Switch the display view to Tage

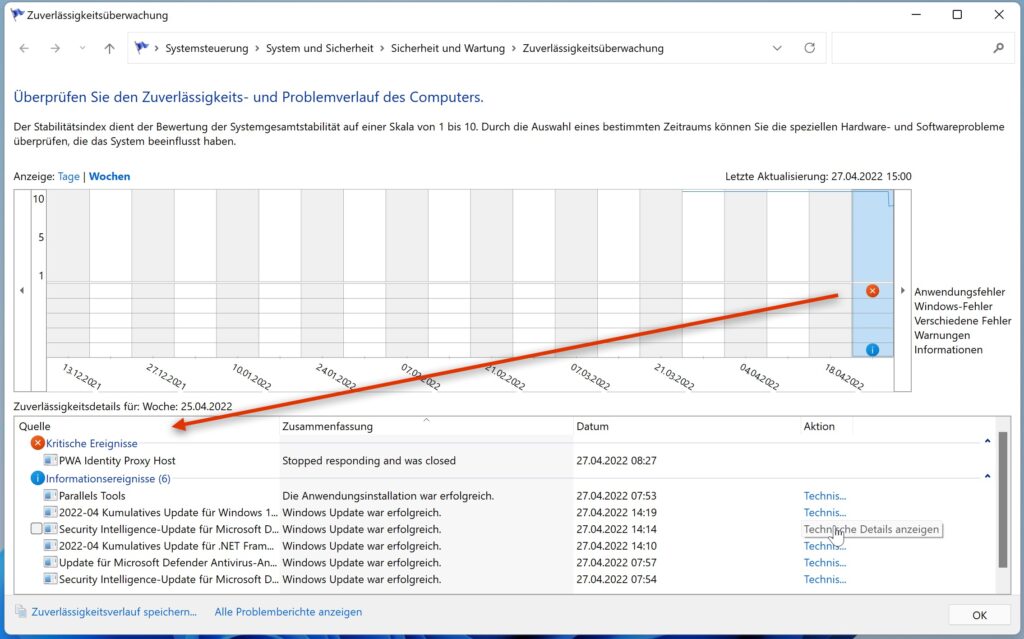[x=68, y=176]
